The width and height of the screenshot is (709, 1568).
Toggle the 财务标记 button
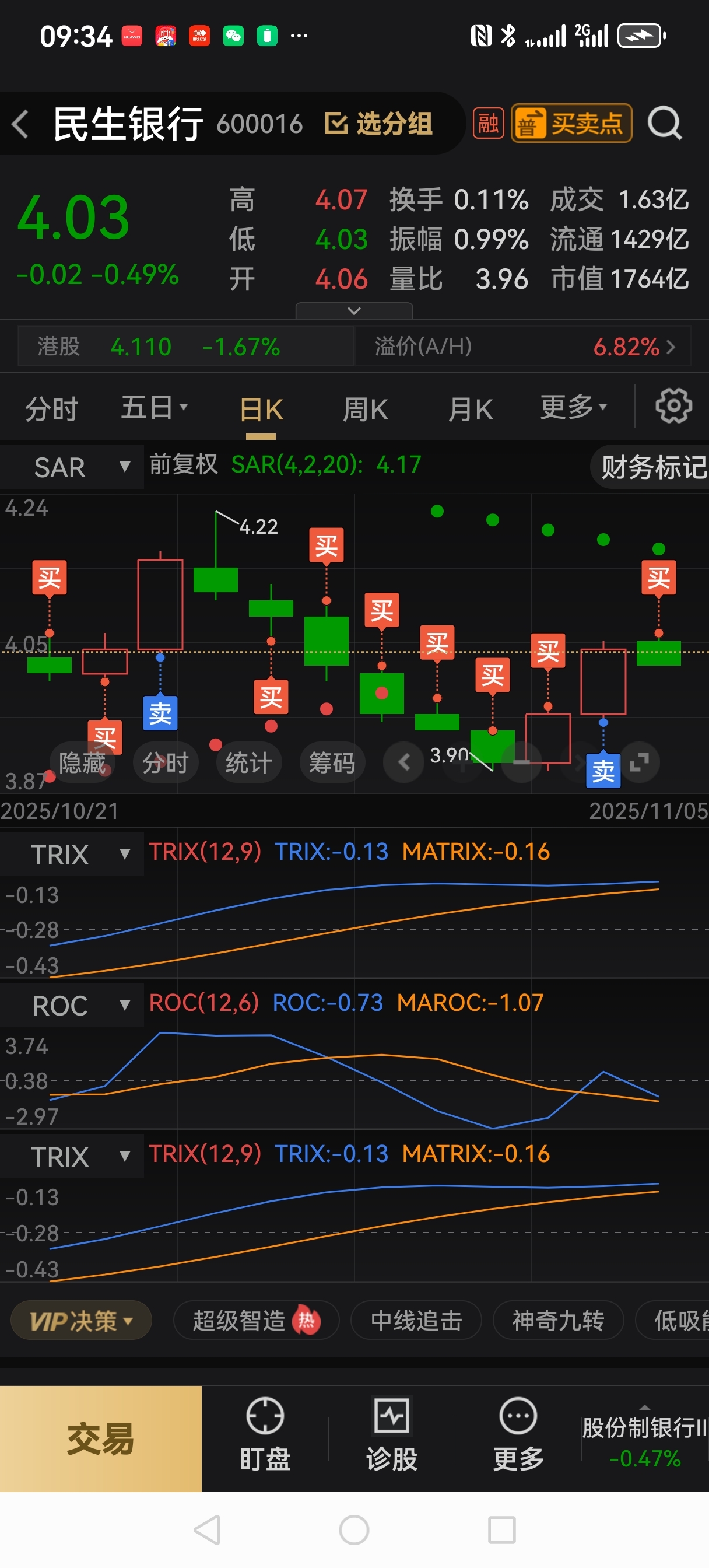coord(651,467)
